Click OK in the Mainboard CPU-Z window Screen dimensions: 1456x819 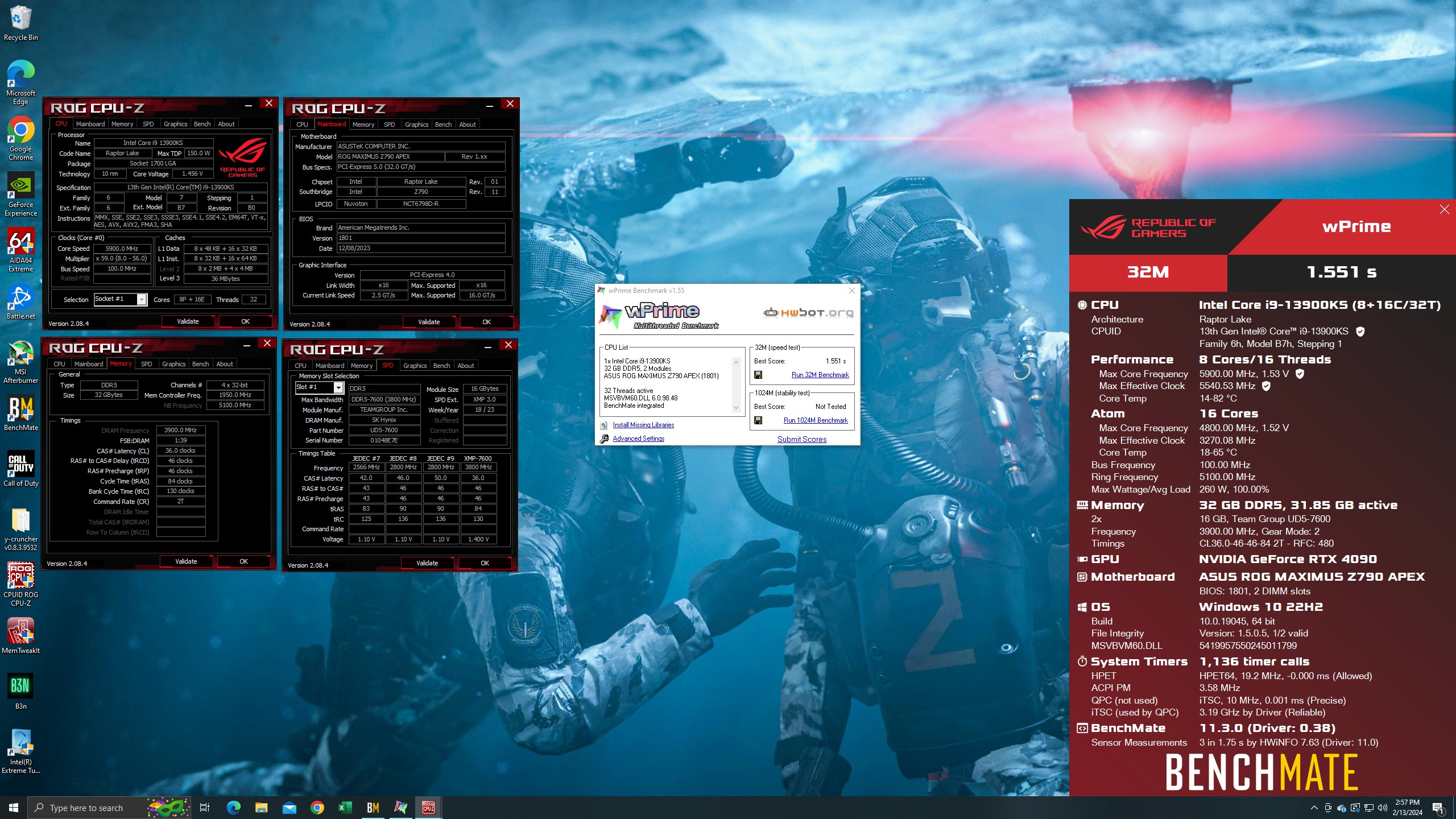click(486, 322)
